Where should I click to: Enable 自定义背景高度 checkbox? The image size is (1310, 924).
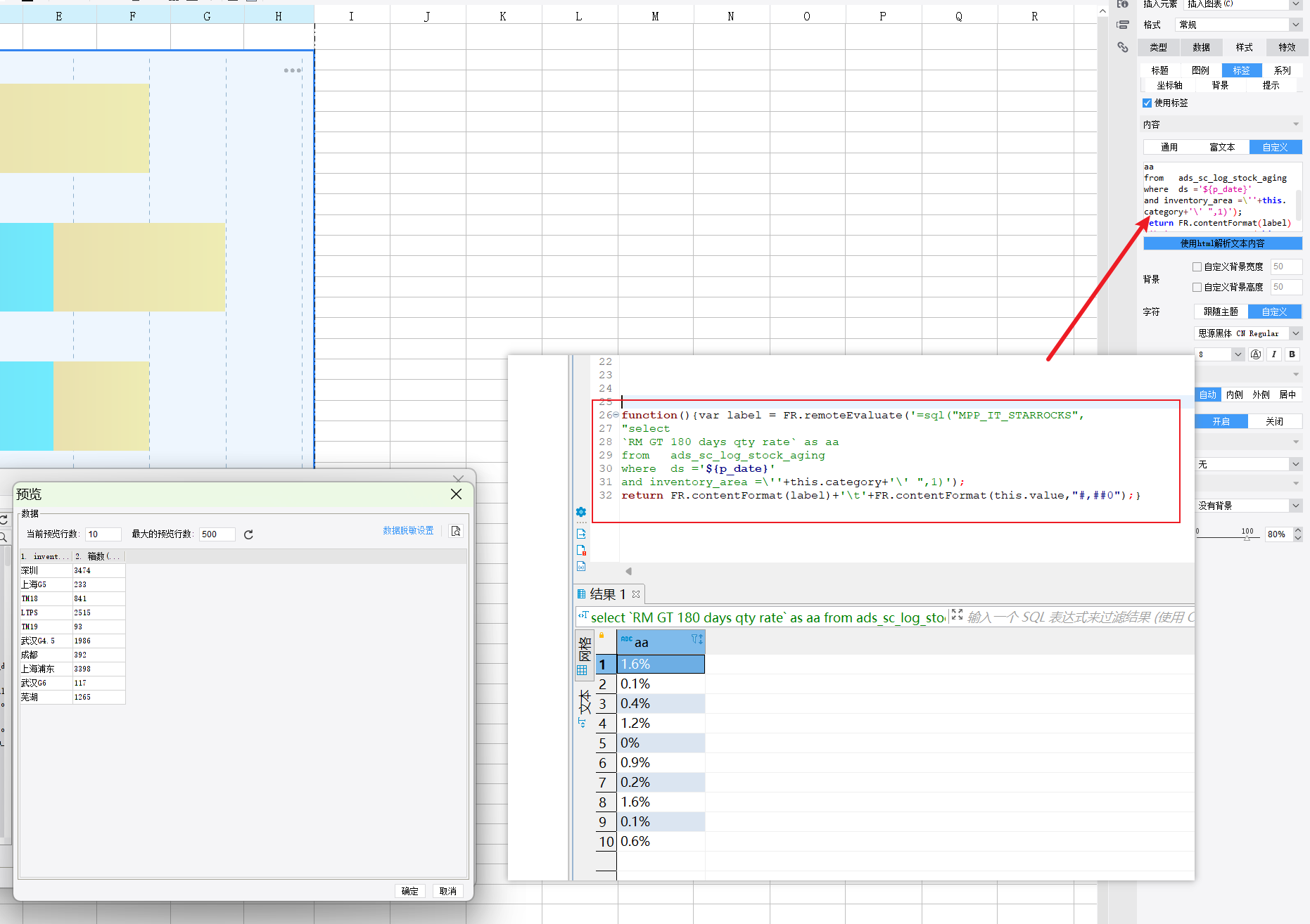click(1197, 287)
